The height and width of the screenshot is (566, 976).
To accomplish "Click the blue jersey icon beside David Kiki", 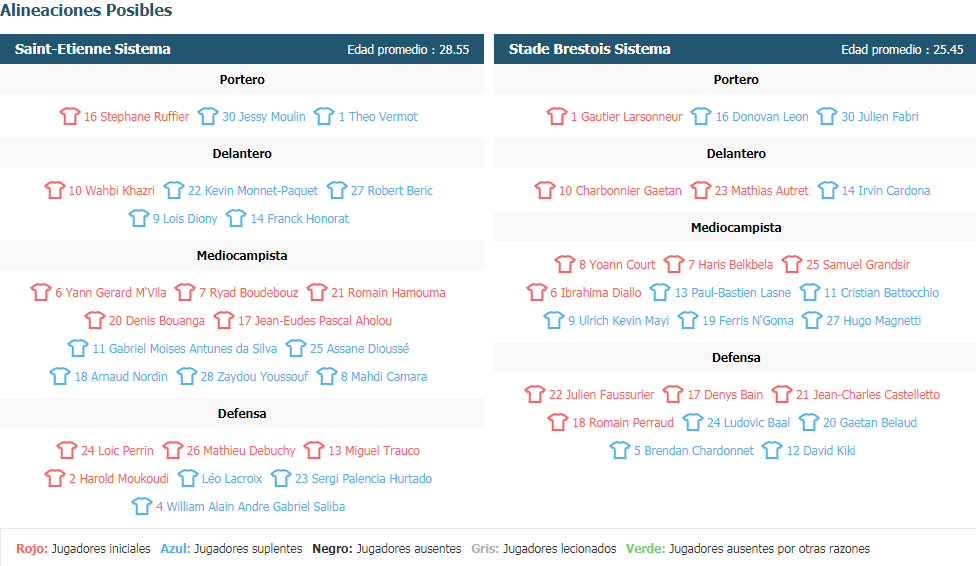I will tap(772, 450).
